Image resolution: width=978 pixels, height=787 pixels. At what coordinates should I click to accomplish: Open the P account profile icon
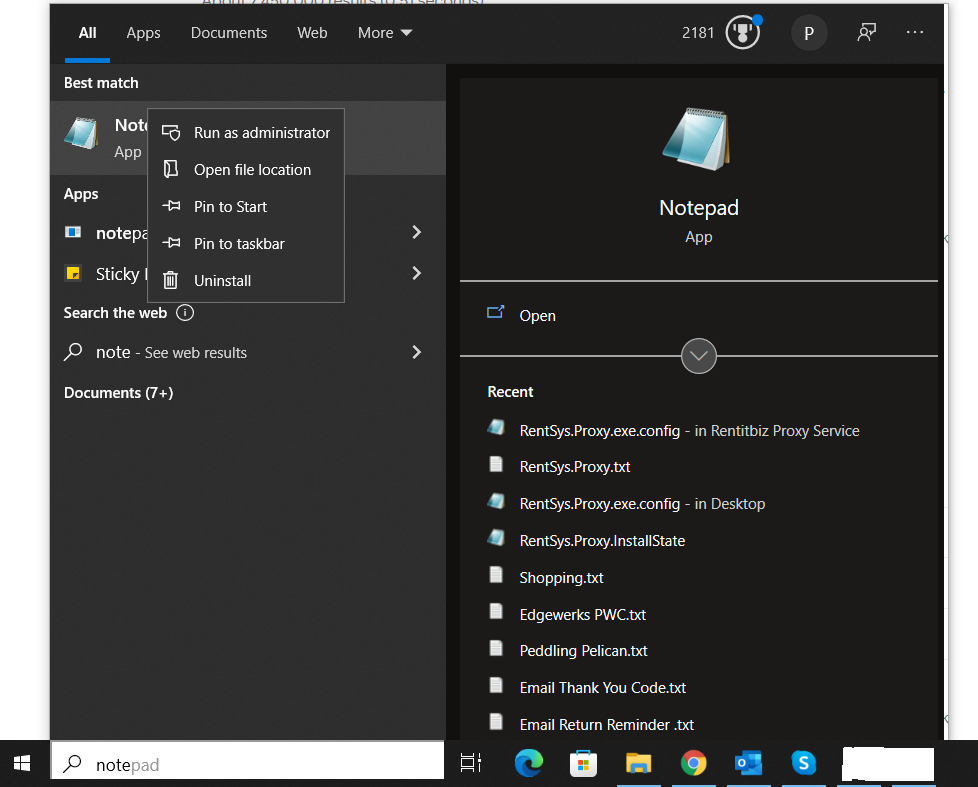(809, 33)
